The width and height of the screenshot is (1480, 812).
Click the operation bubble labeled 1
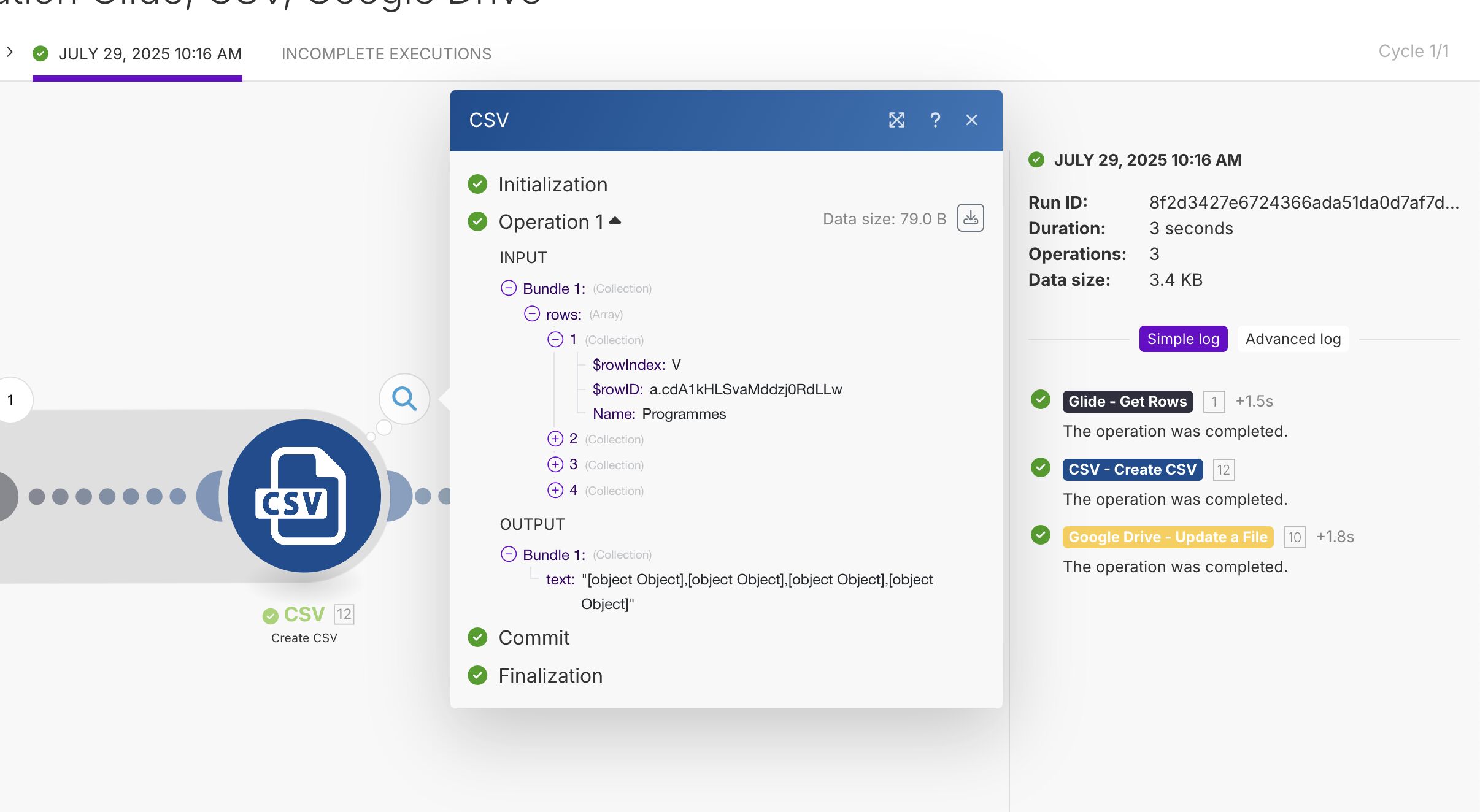(10, 399)
